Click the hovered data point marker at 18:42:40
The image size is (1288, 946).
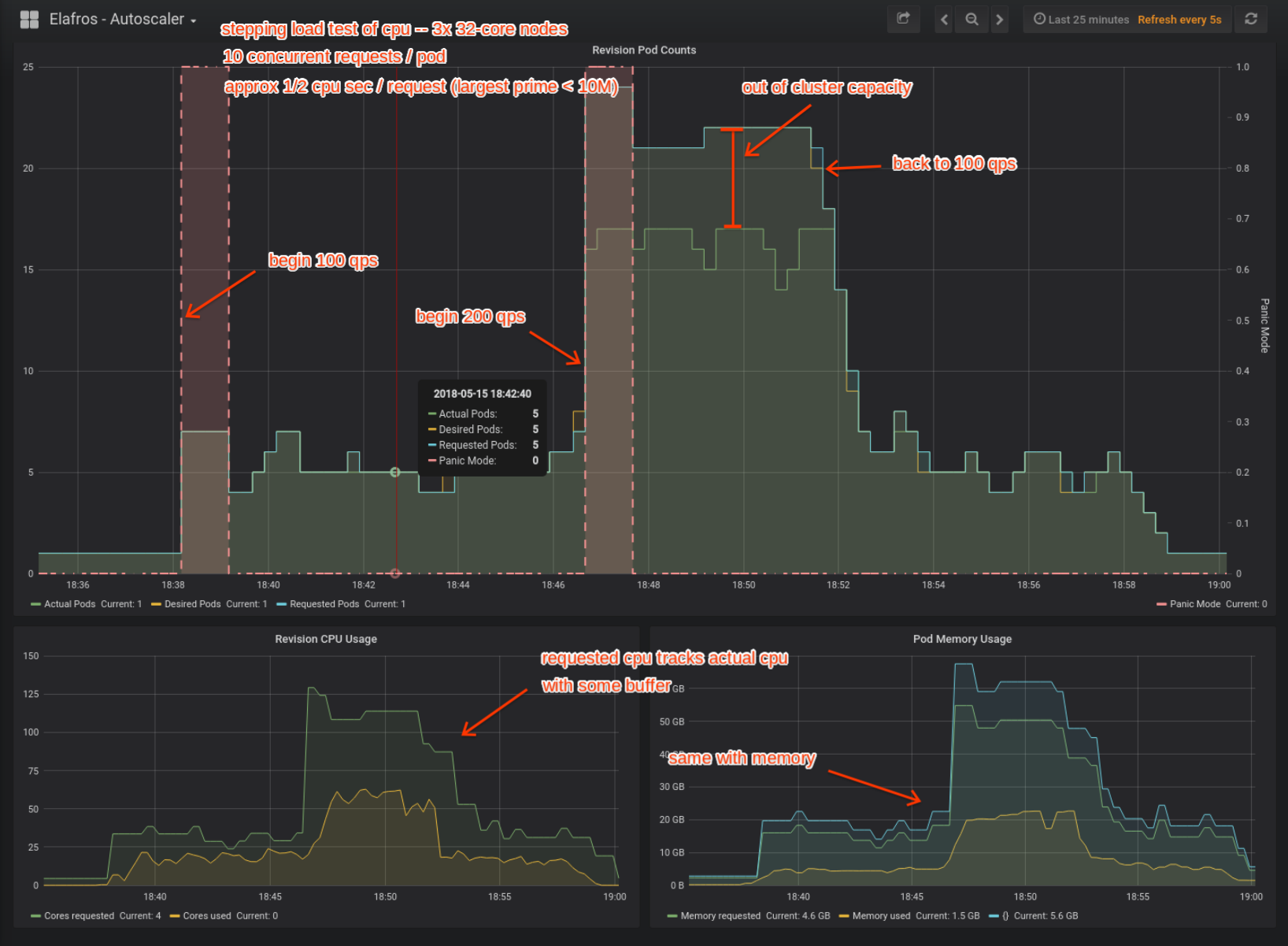pos(395,473)
